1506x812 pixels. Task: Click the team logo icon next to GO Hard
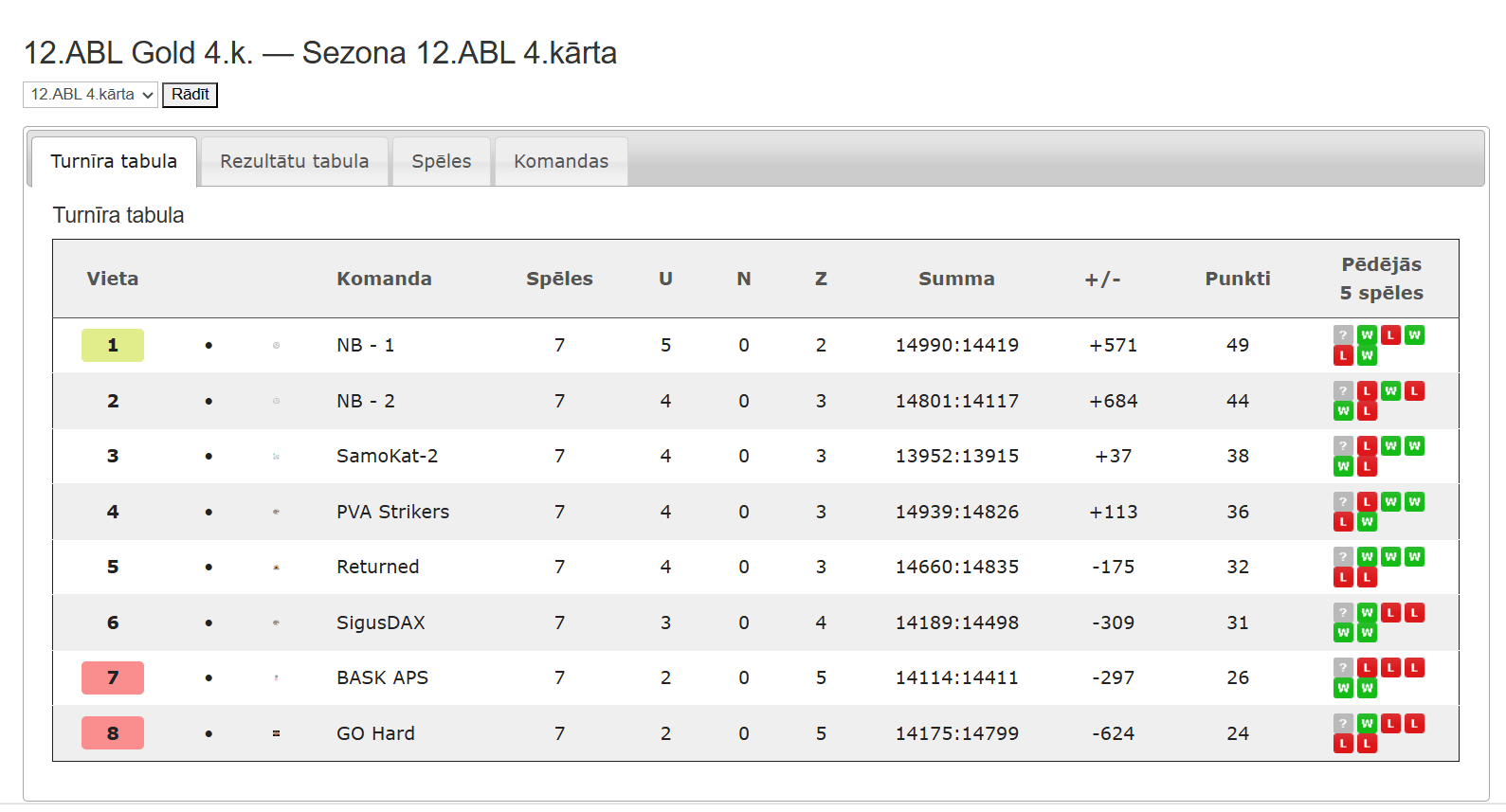[276, 733]
